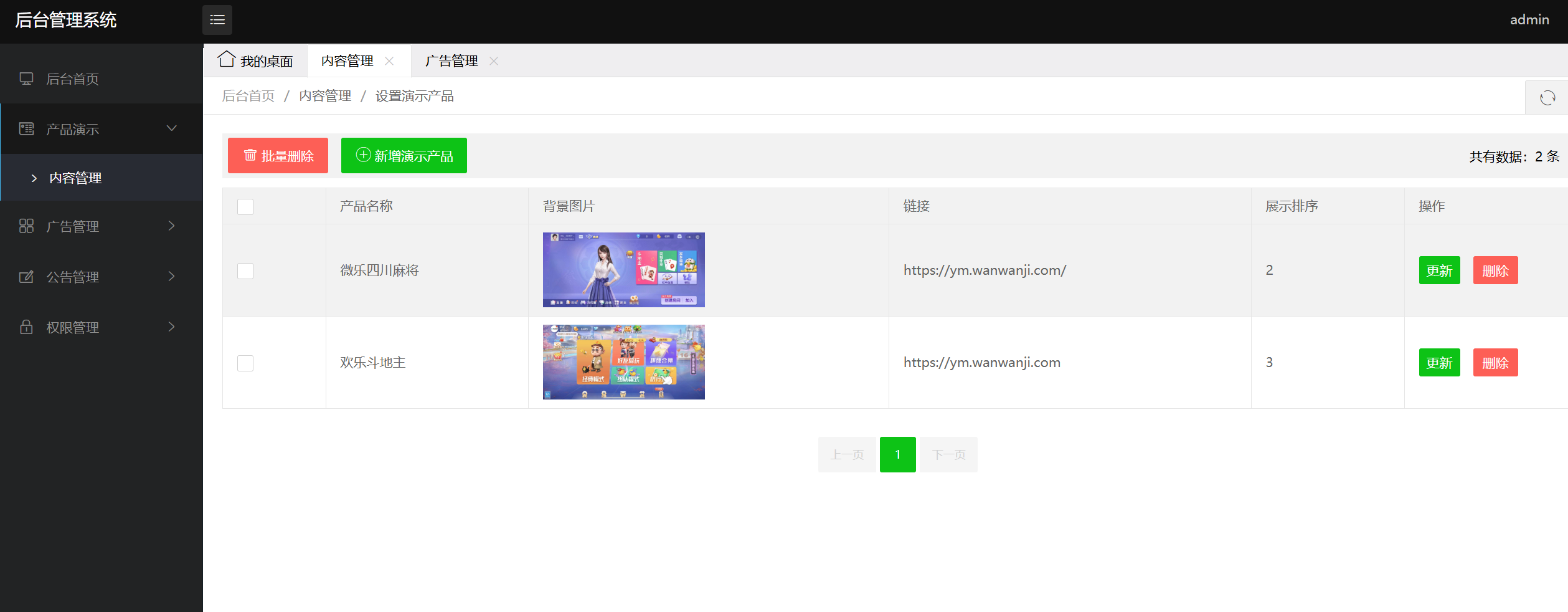Click the 公告管理 edit icon in sidebar
The width and height of the screenshot is (1568, 612).
tap(26, 277)
